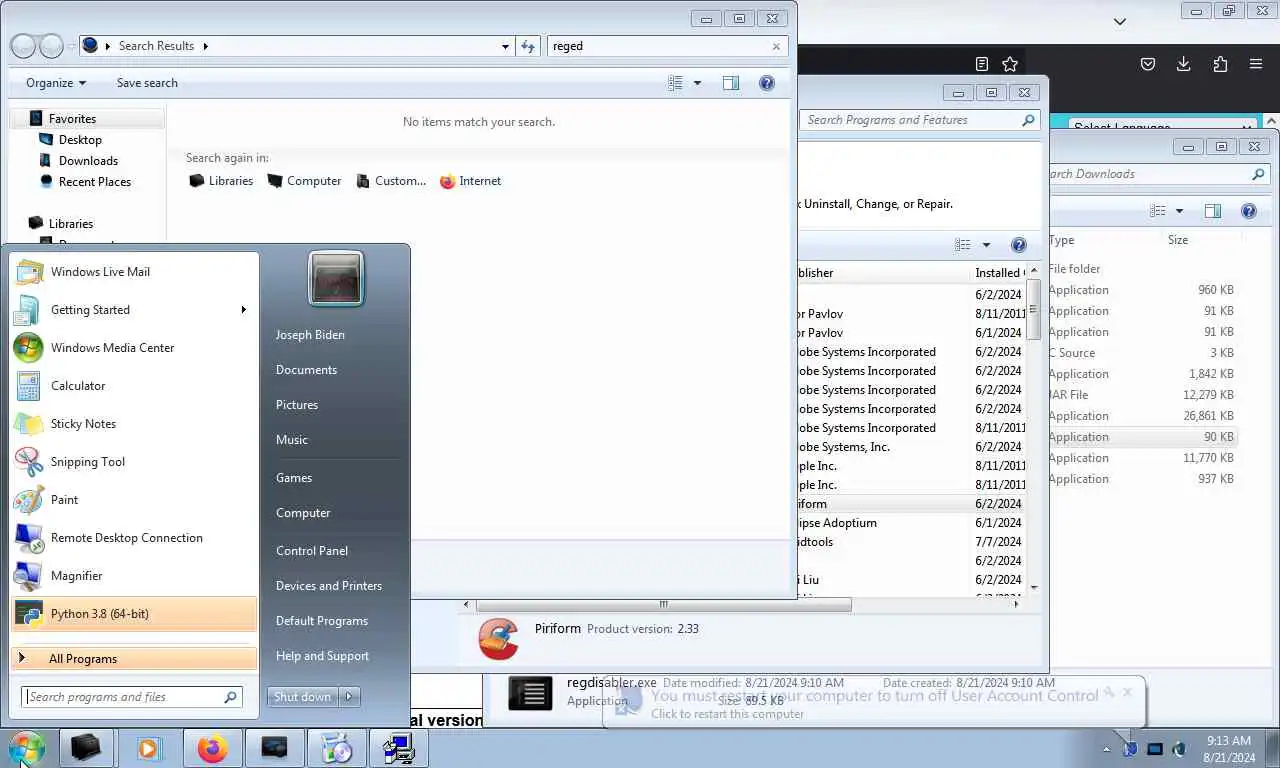1280x768 pixels.
Task: Open Games from the Start menu
Action: click(x=294, y=478)
